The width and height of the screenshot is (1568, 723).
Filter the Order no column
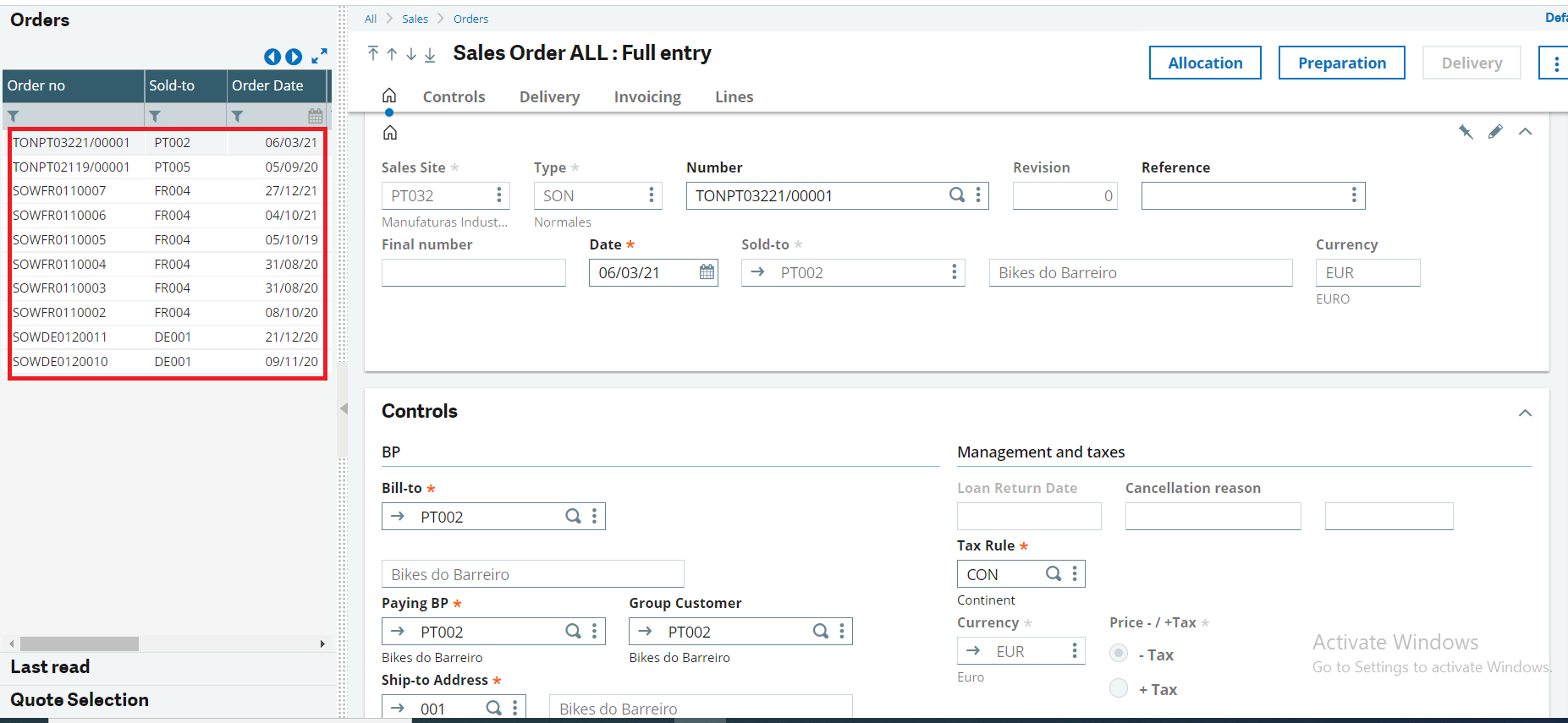pyautogui.click(x=14, y=116)
